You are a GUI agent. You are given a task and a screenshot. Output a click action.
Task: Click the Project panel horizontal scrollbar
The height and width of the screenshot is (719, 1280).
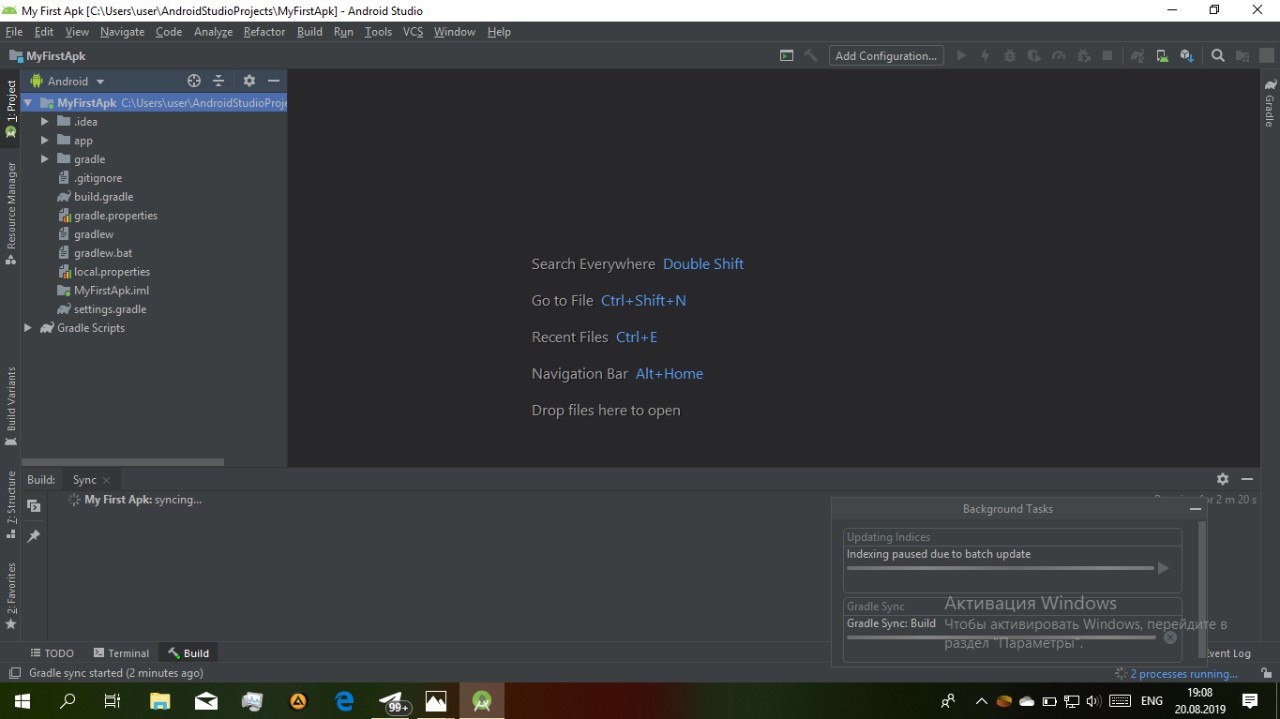[x=123, y=462]
